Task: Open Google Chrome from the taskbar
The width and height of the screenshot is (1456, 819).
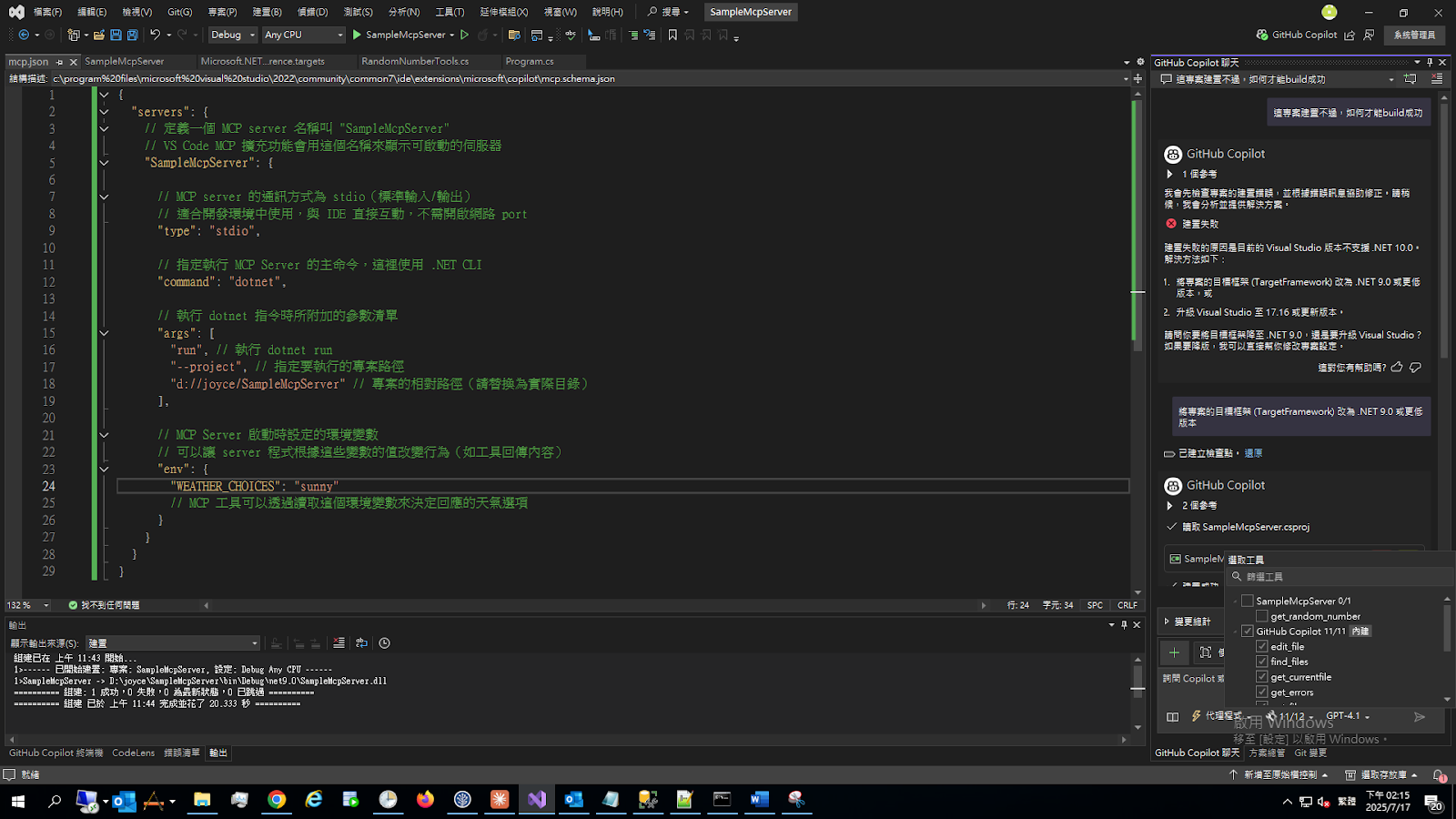Action: pyautogui.click(x=277, y=799)
